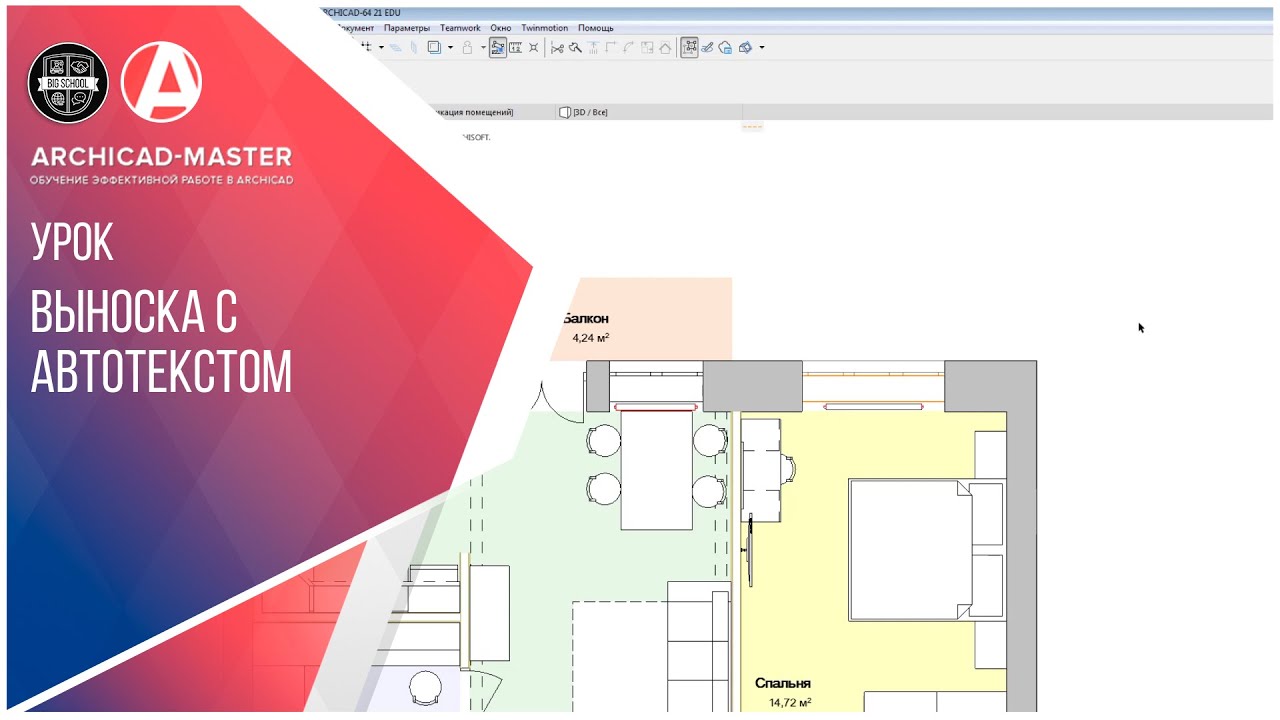The height and width of the screenshot is (720, 1280).
Task: Open the Twinmotion menu
Action: coord(545,28)
